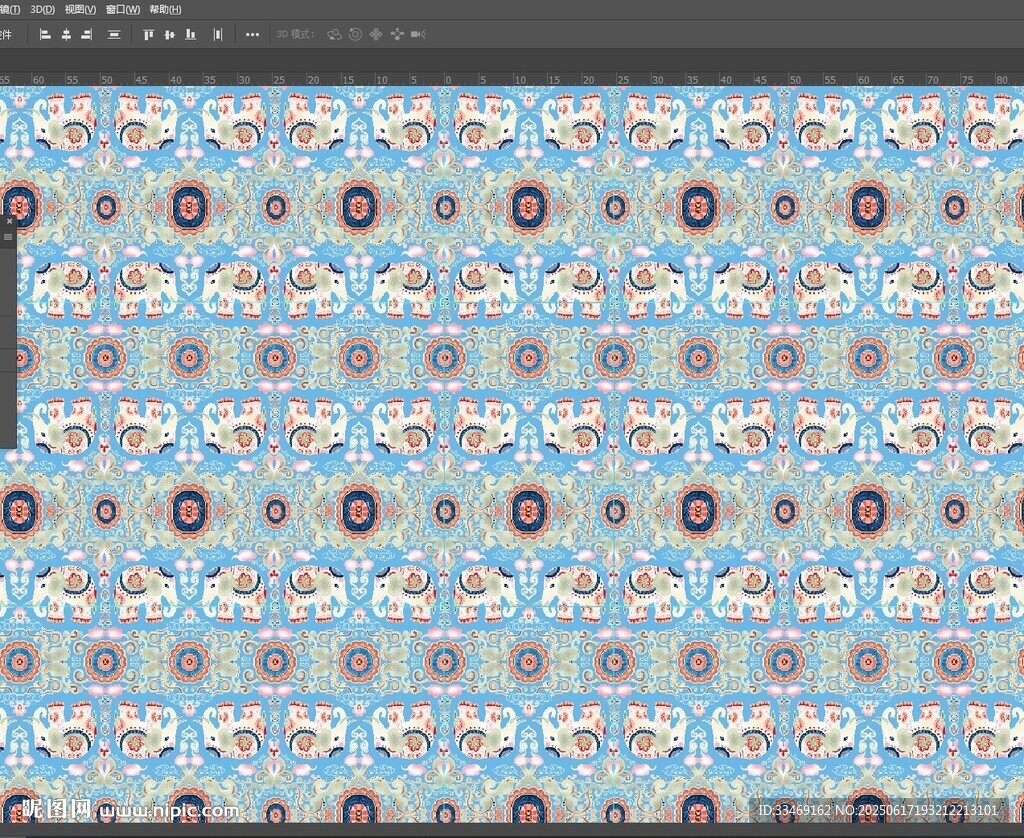The height and width of the screenshot is (838, 1024).
Task: Close the floating panel on the left
Action: [8, 219]
